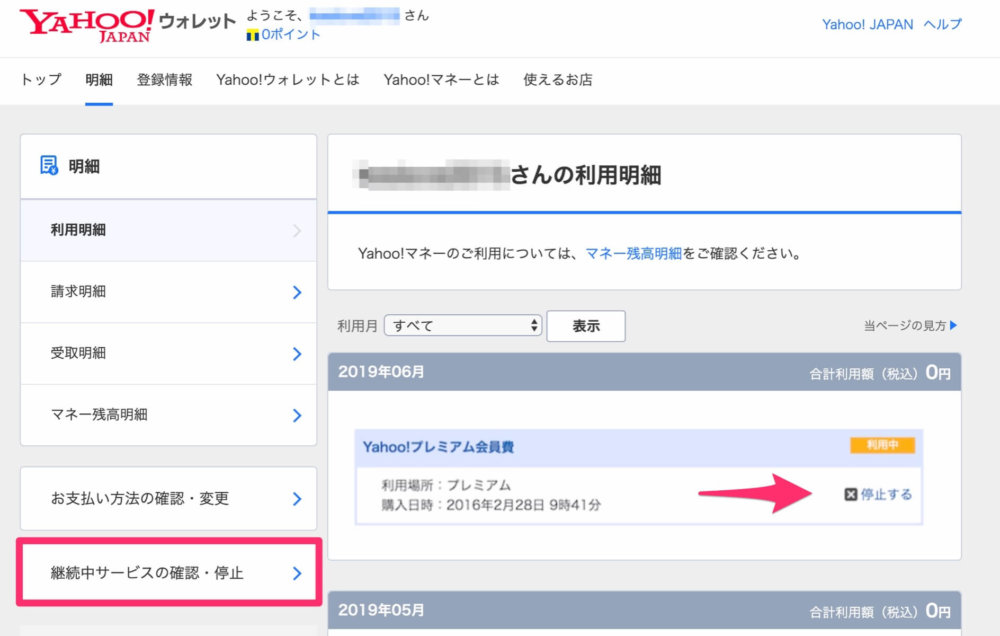Click the chevron on マネー残高明細 row
Image resolution: width=1000 pixels, height=636 pixels.
click(x=297, y=415)
